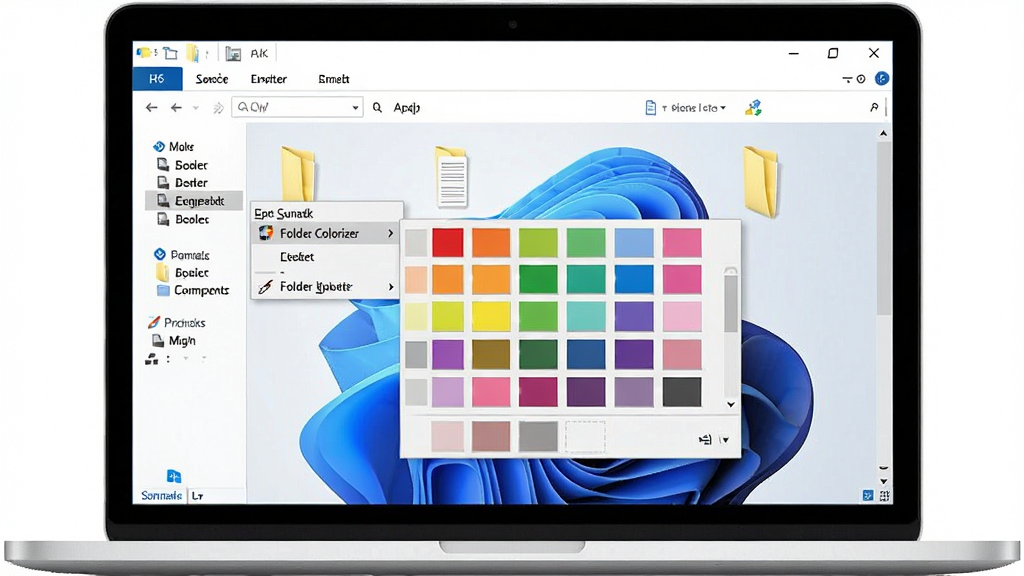Click the second left arrow in navigation bar
Image resolution: width=1024 pixels, height=576 pixels.
point(176,107)
